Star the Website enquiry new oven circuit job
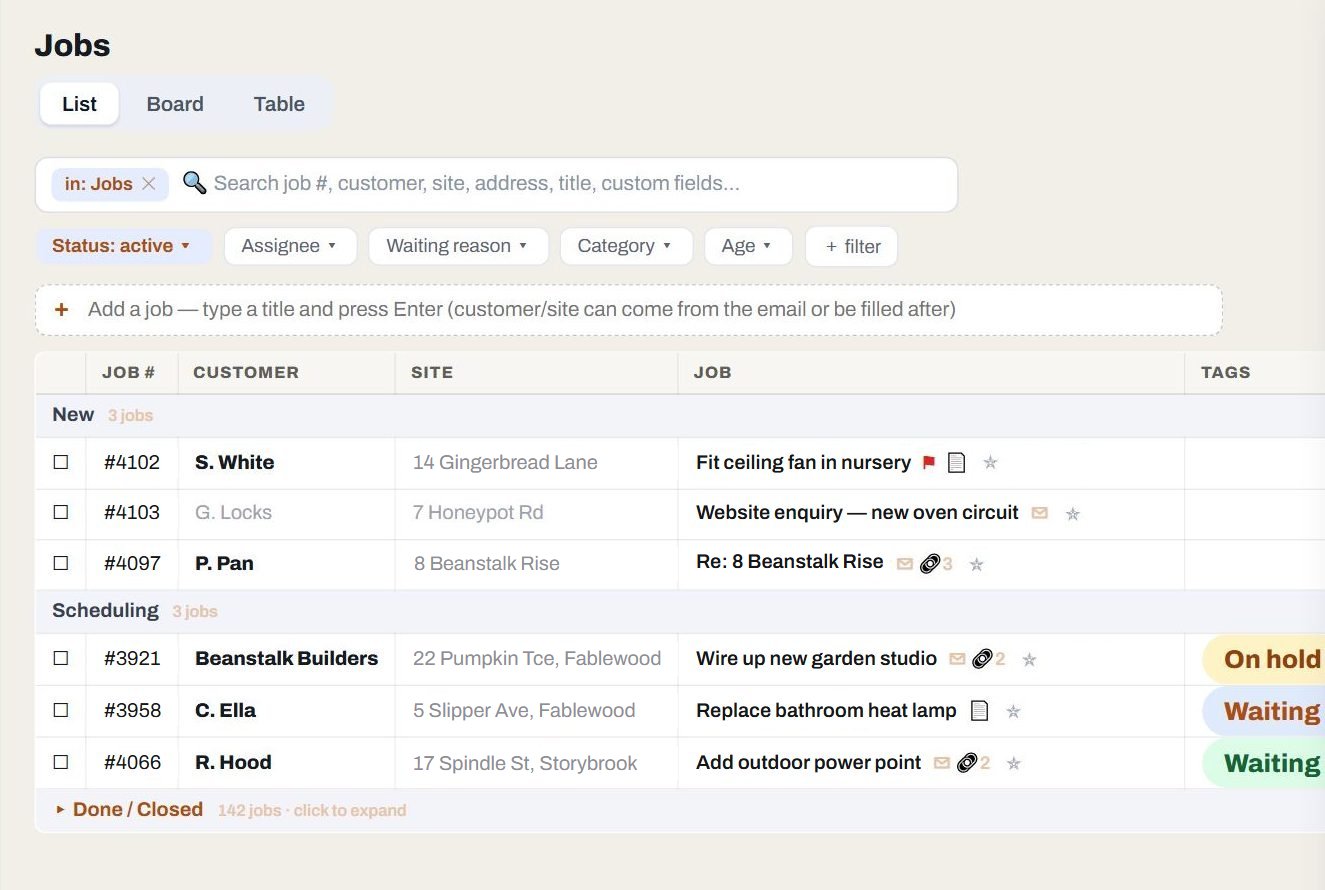 pos(1073,514)
